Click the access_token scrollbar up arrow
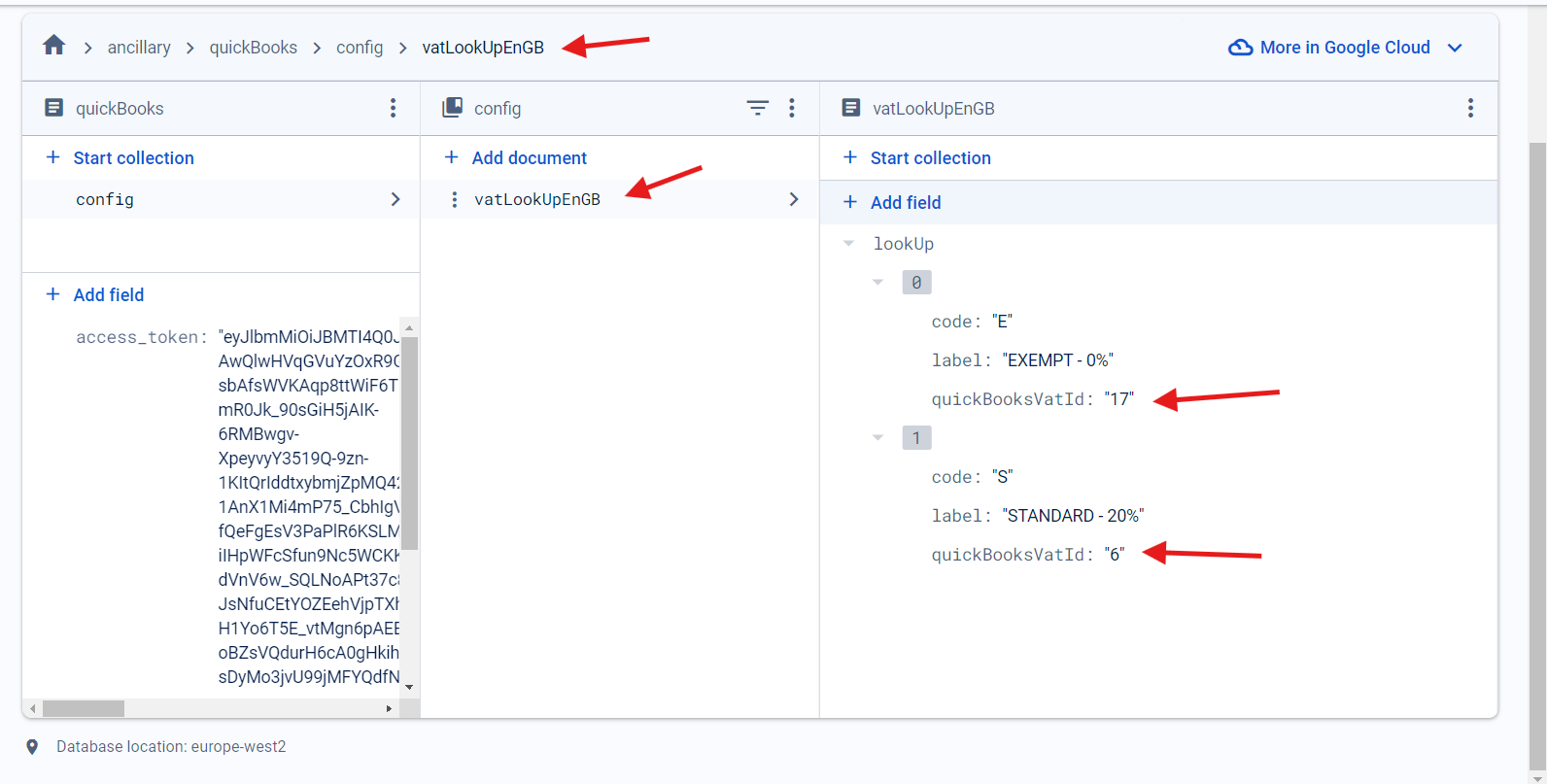This screenshot has width=1547, height=784. point(409,327)
